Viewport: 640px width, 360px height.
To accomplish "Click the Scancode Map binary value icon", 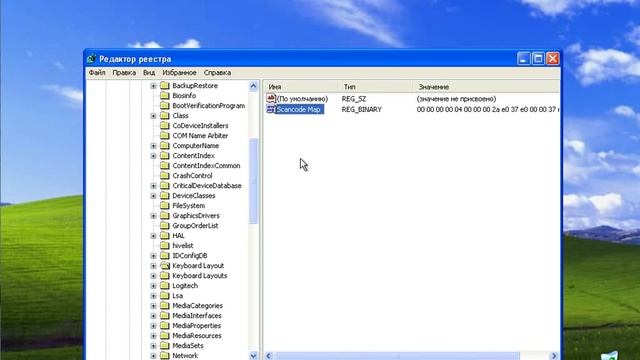I will point(271,109).
